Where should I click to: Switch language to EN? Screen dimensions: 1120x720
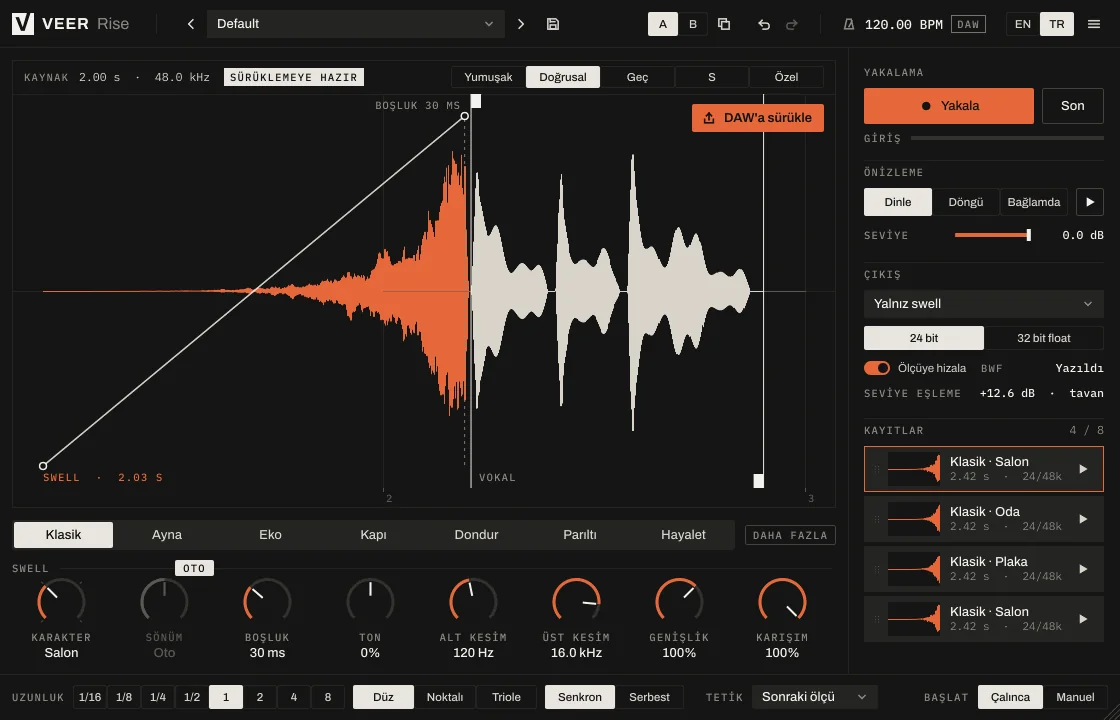[1023, 24]
